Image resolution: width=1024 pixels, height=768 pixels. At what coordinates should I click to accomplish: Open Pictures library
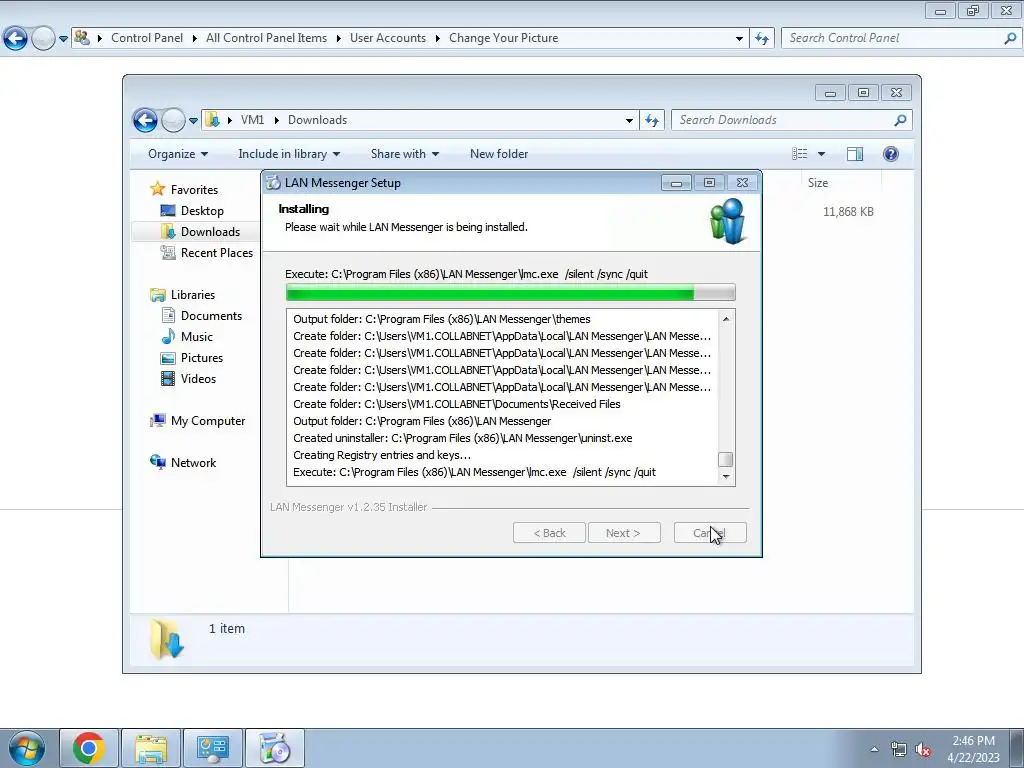(201, 358)
